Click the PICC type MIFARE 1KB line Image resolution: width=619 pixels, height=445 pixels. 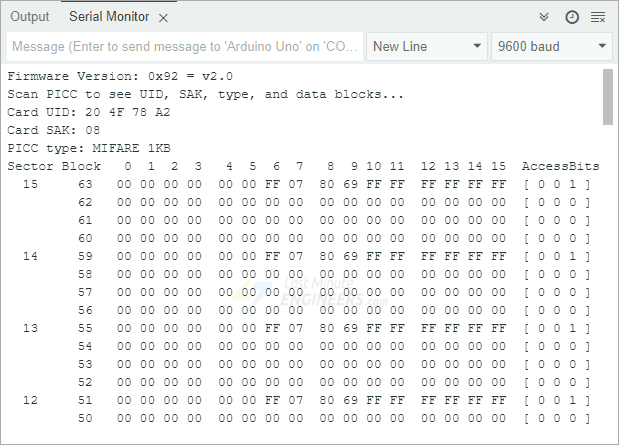click(x=89, y=148)
